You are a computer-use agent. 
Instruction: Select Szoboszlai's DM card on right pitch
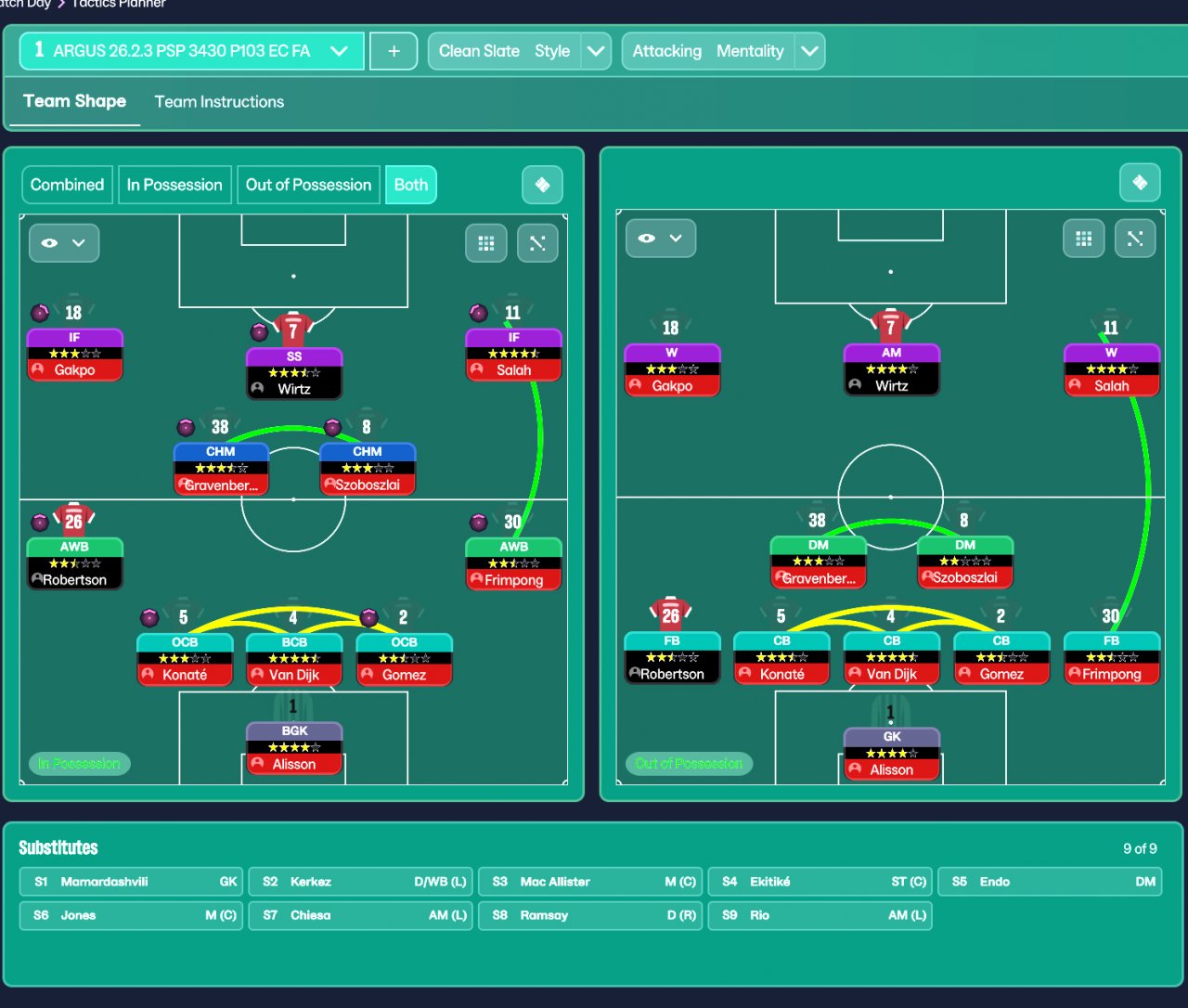965,562
